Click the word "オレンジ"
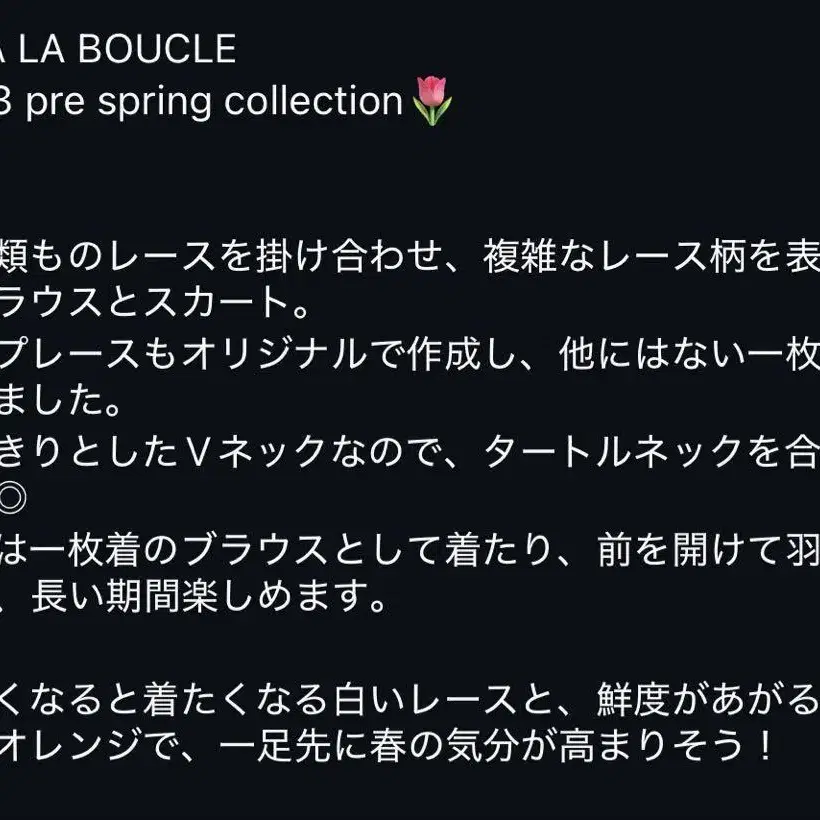 [67, 745]
